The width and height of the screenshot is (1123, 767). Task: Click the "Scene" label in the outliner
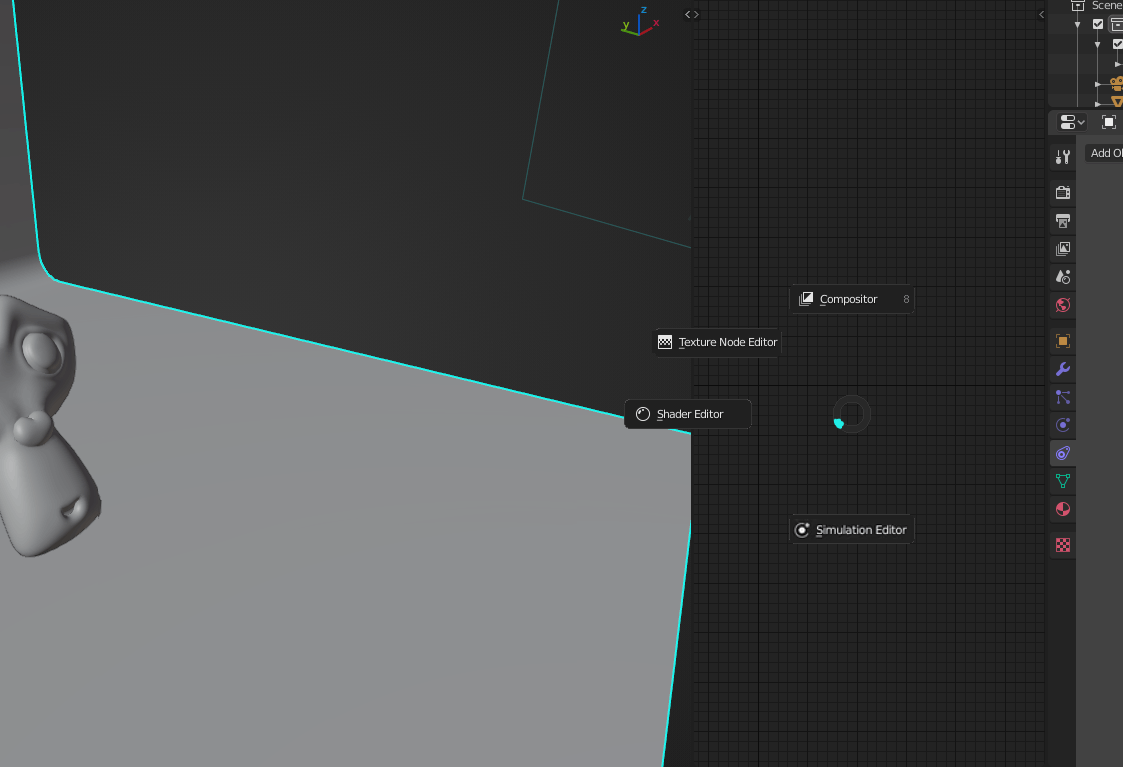1107,5
